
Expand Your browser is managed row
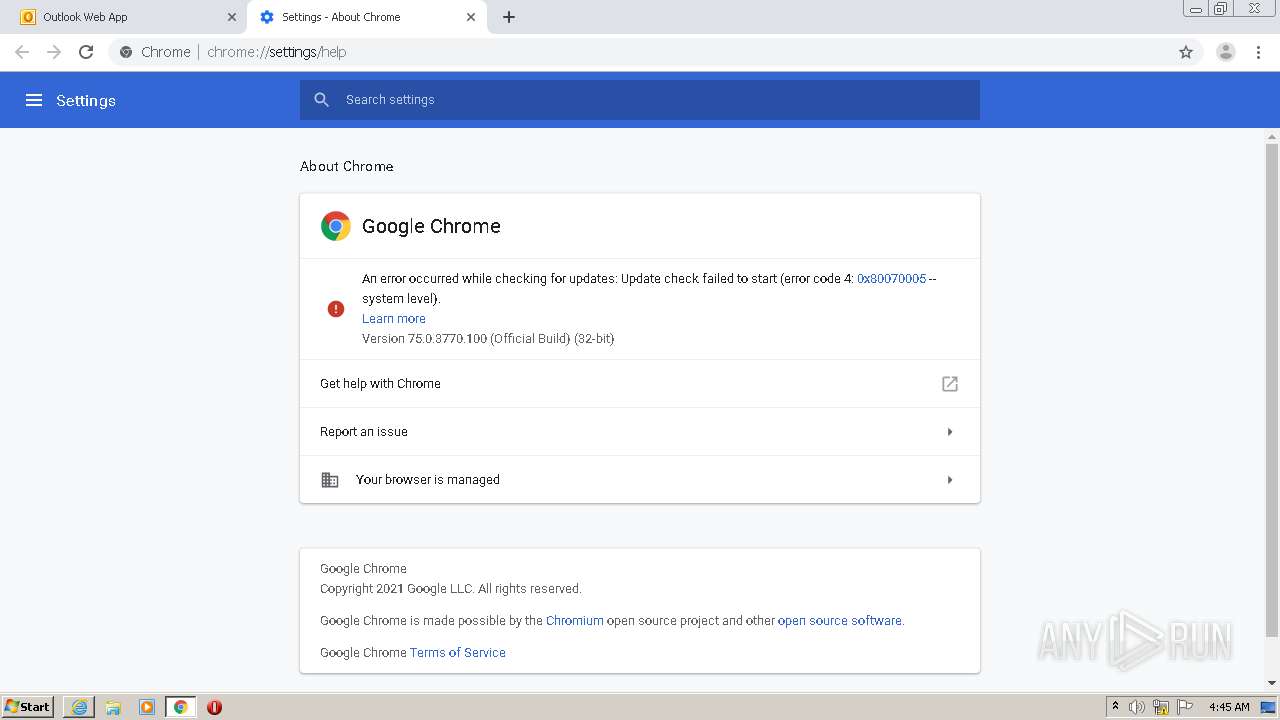[x=949, y=480]
